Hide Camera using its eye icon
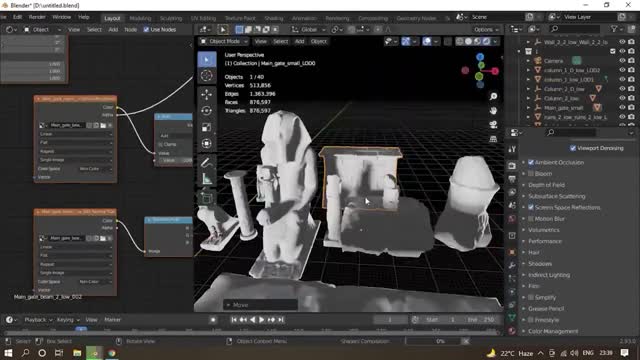Viewport: 640px width, 360px height. point(622,60)
